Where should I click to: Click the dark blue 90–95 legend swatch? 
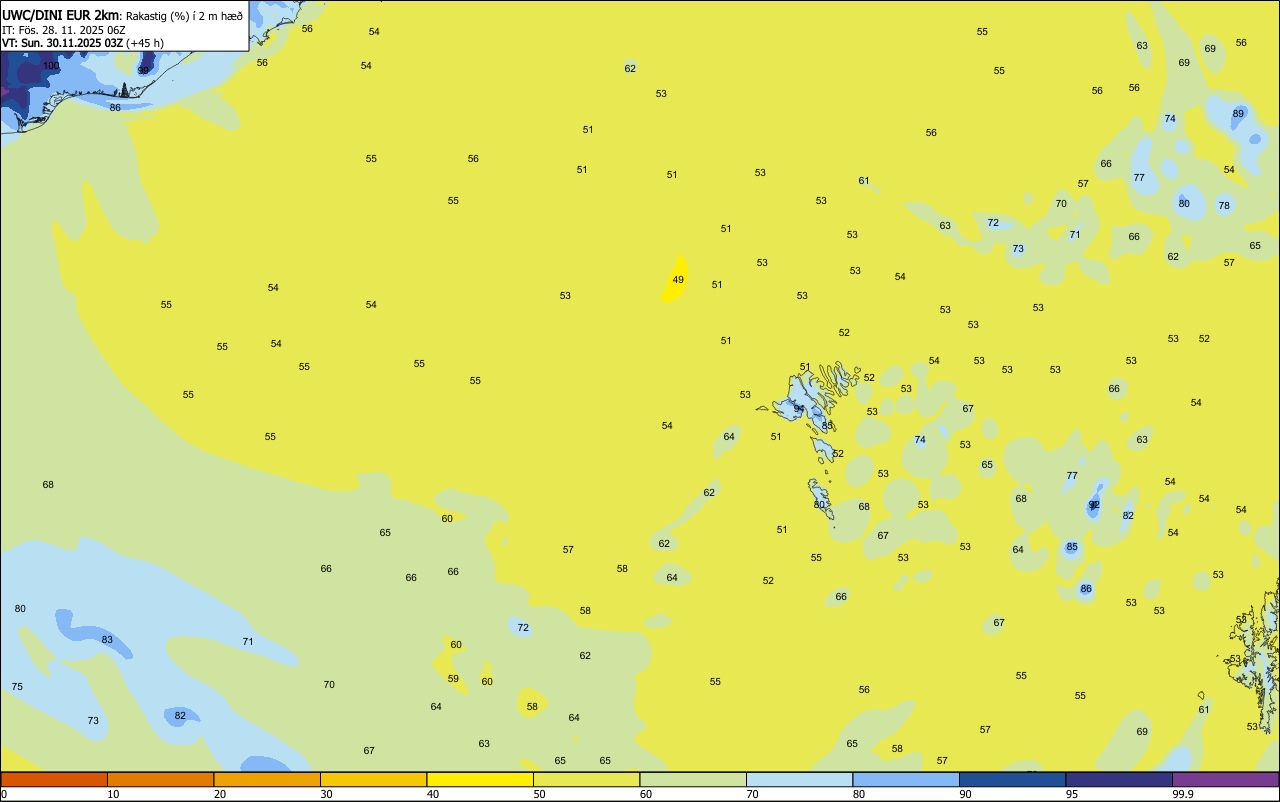pyautogui.click(x=1012, y=779)
